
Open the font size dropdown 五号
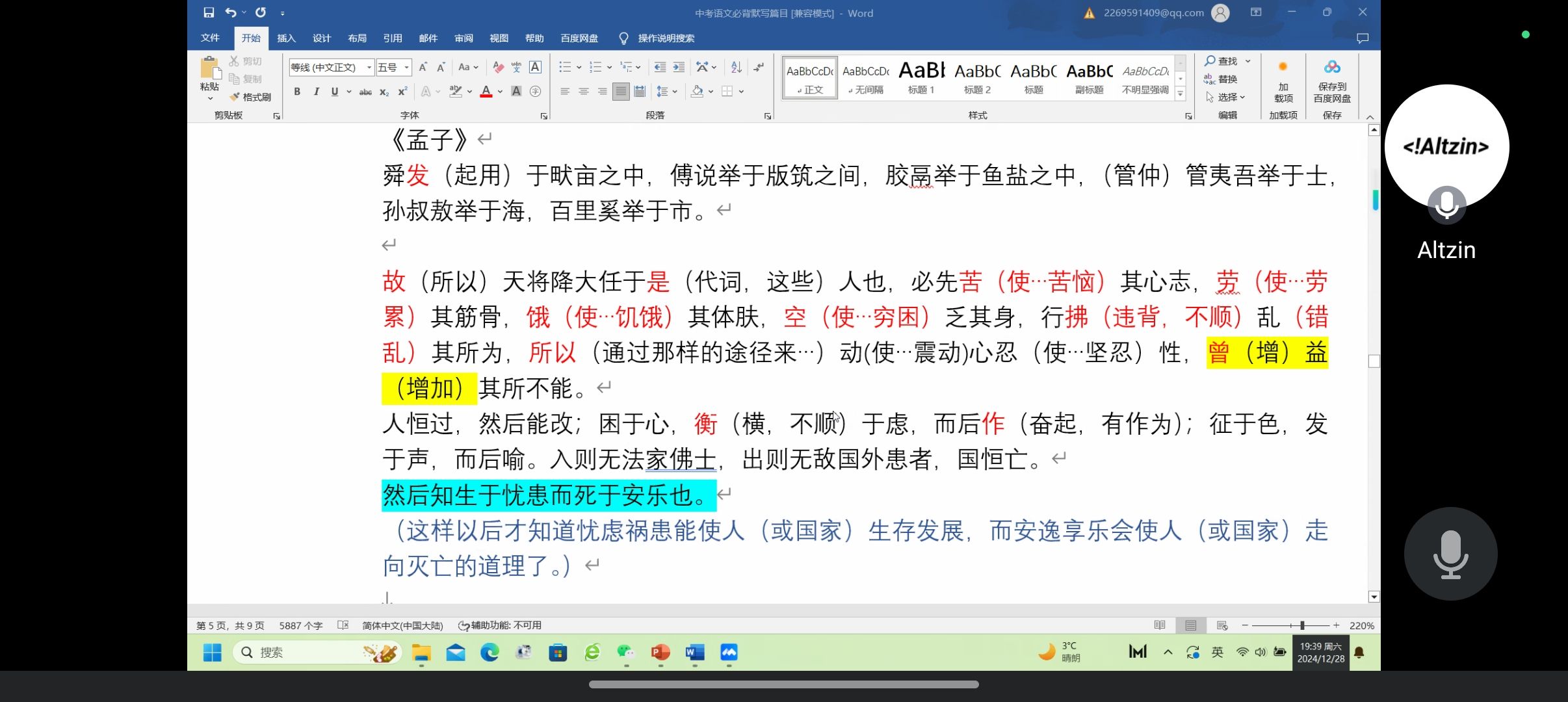click(x=407, y=67)
